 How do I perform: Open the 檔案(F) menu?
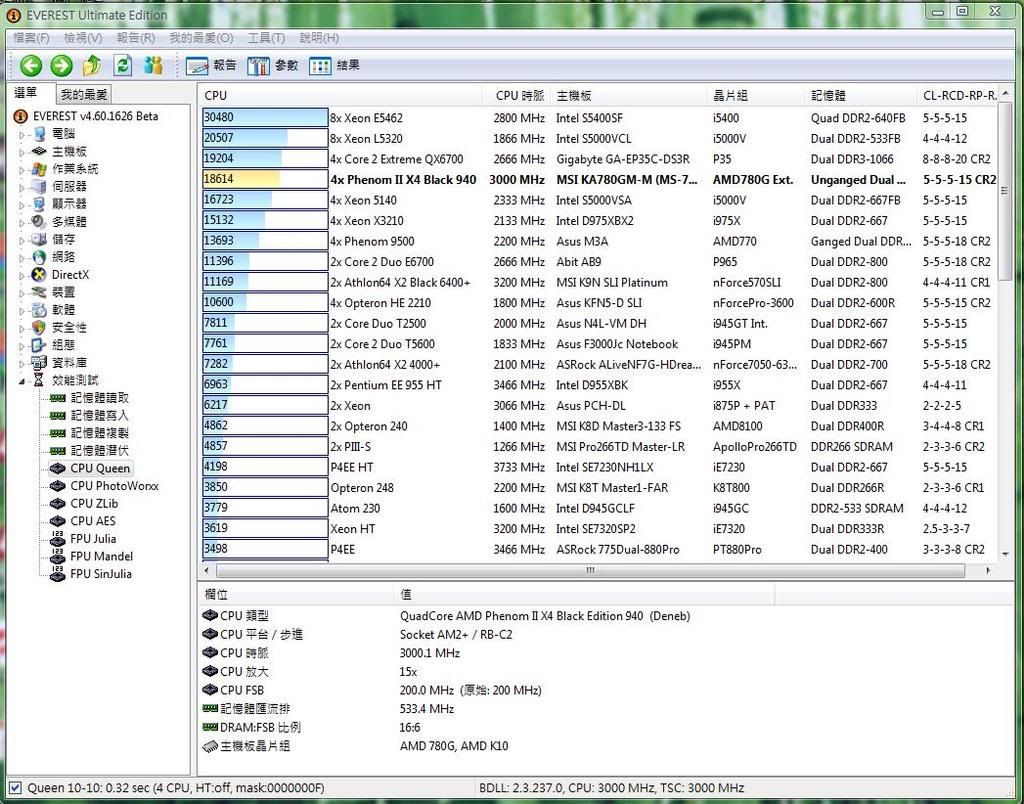(31, 38)
